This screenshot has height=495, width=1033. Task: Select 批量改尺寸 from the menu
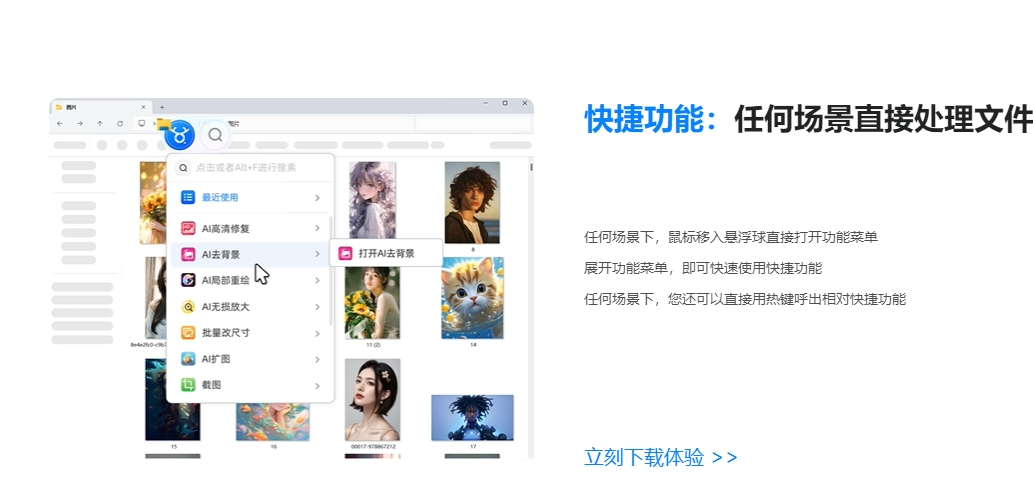click(250, 333)
